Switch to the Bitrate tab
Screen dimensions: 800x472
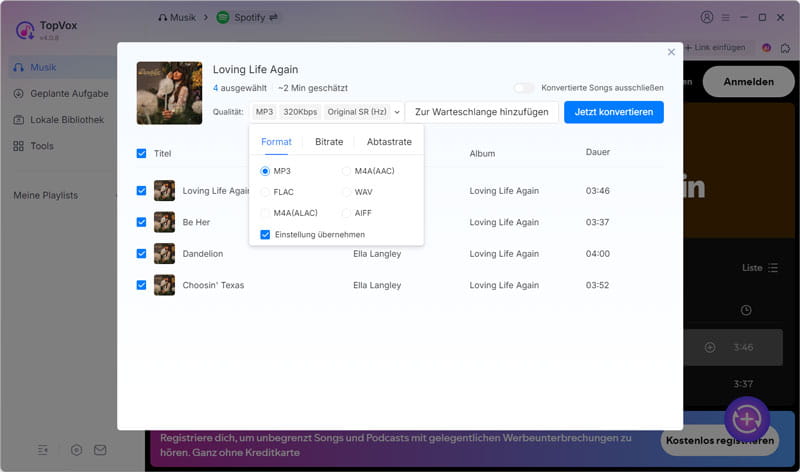329,142
